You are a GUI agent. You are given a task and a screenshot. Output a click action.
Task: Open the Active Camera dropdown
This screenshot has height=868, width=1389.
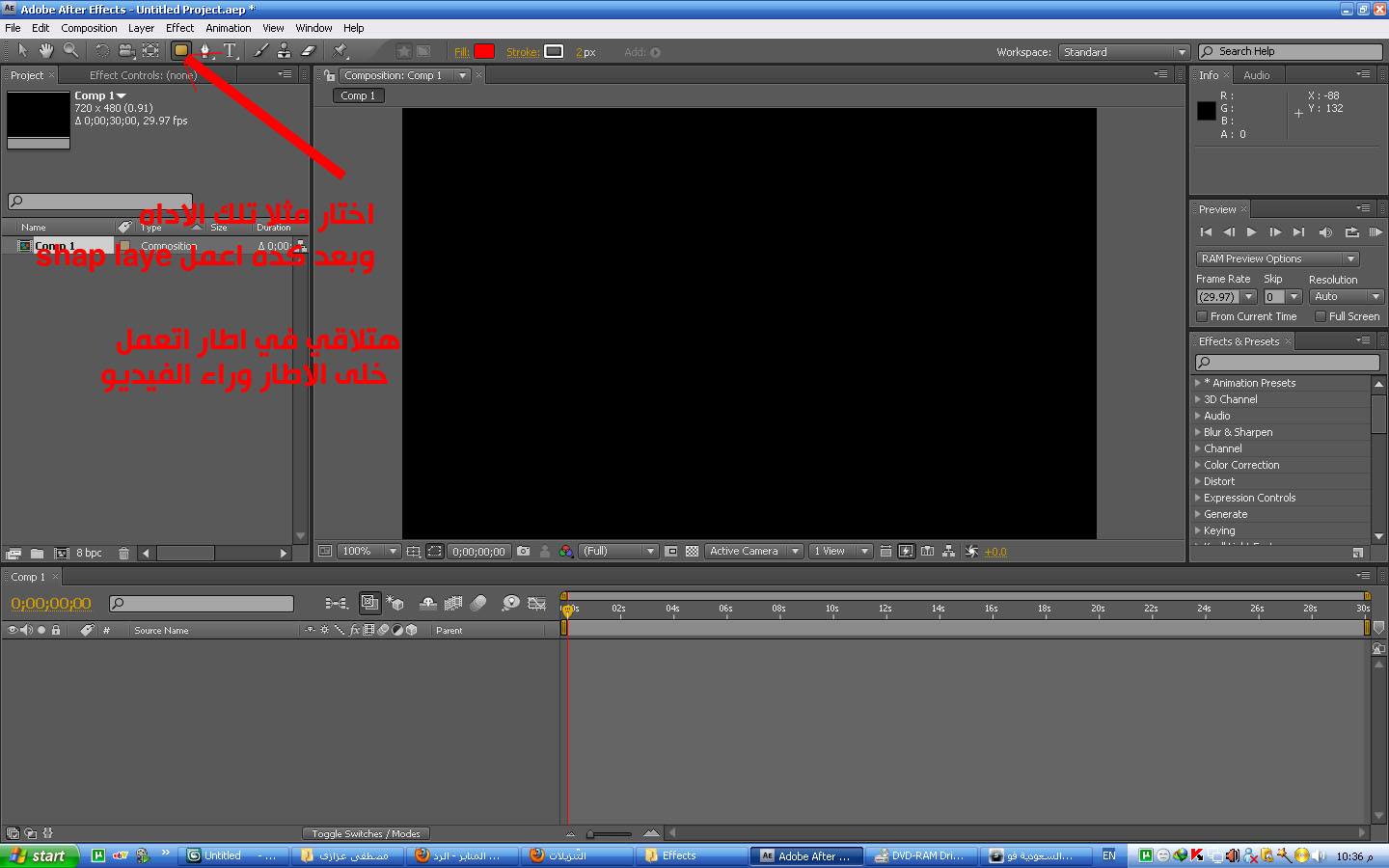(754, 552)
